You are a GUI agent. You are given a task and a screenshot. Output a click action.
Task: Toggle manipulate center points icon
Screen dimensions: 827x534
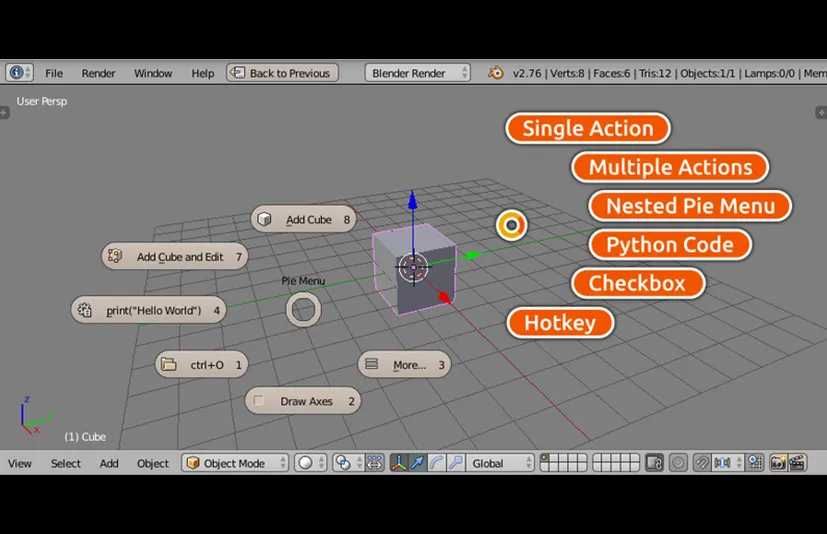375,463
